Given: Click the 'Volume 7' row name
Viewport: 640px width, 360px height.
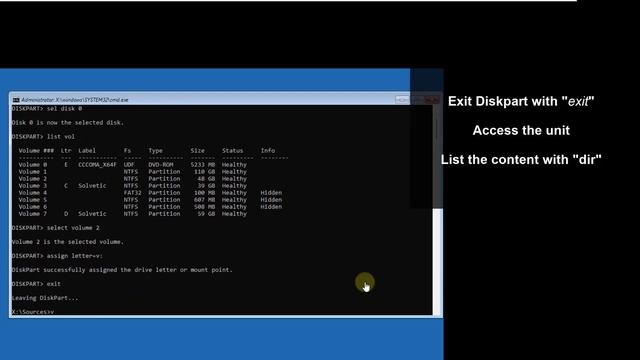Looking at the screenshot, I should [x=33, y=214].
